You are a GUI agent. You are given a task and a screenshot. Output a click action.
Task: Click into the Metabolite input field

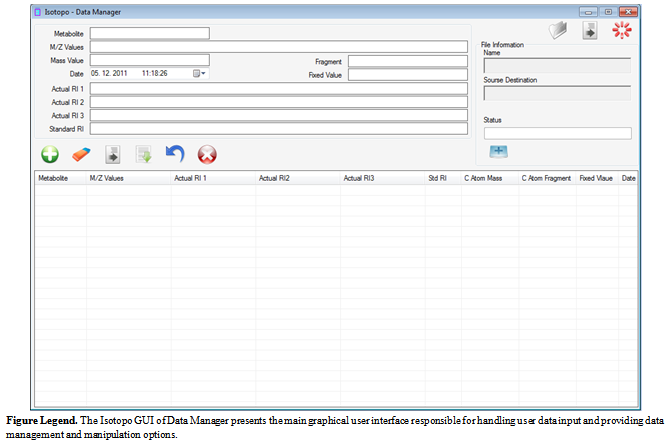point(149,33)
